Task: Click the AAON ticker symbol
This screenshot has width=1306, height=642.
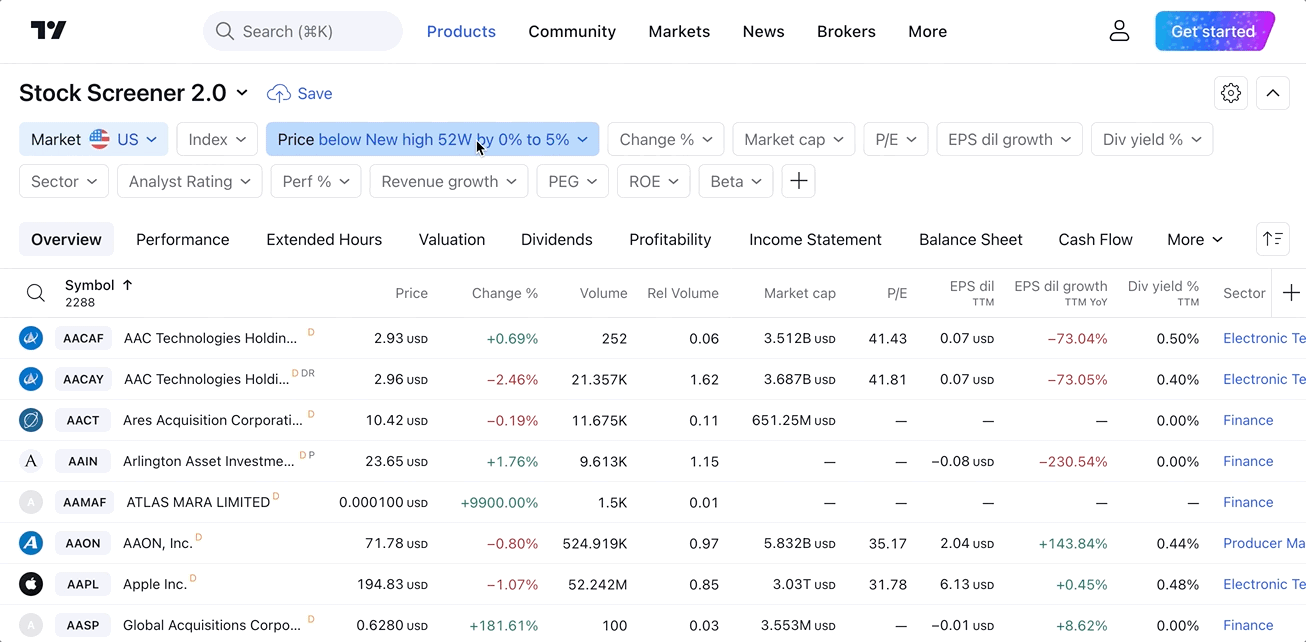Action: pos(83,543)
